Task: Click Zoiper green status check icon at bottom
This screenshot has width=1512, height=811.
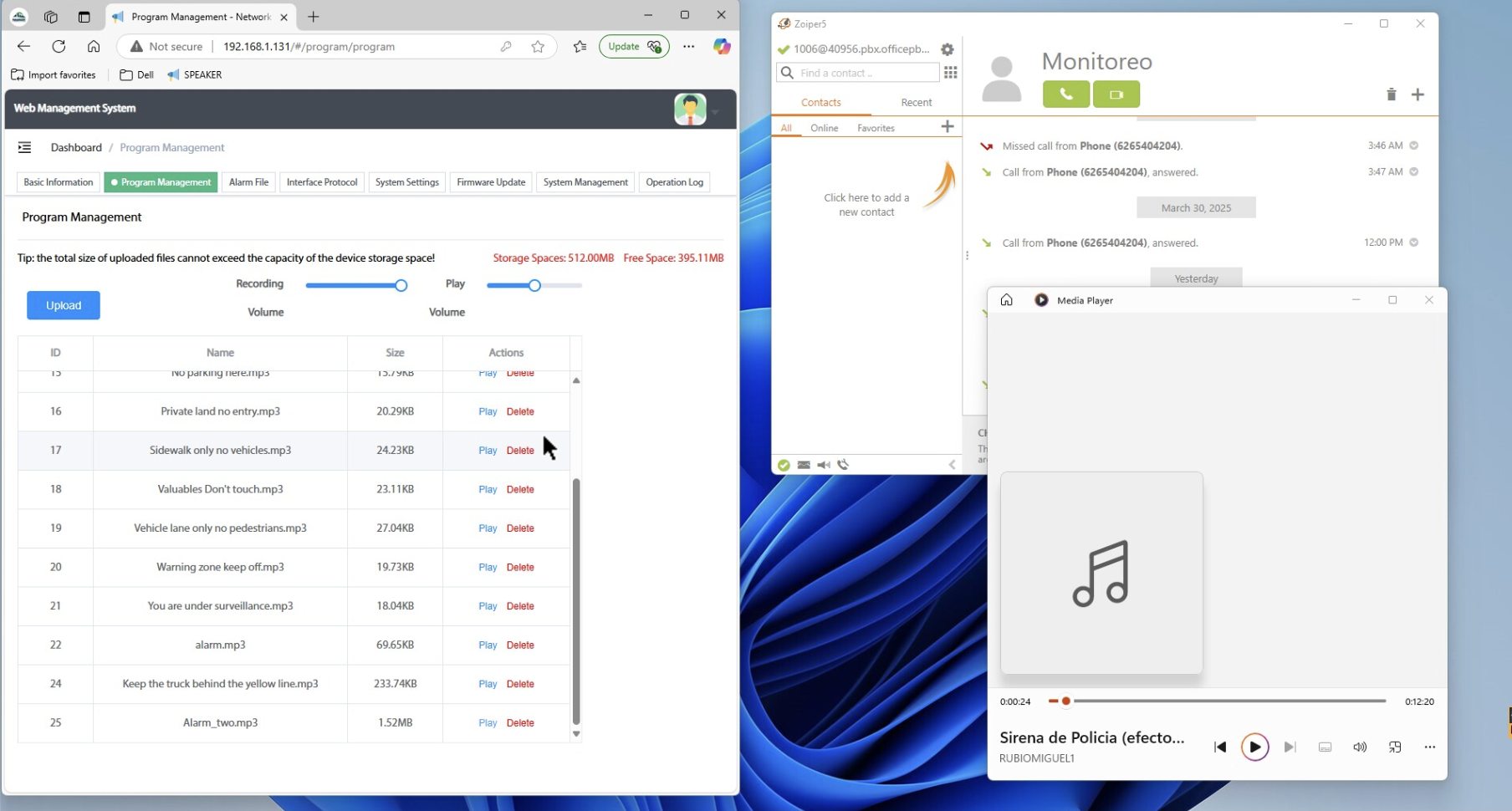Action: click(784, 465)
